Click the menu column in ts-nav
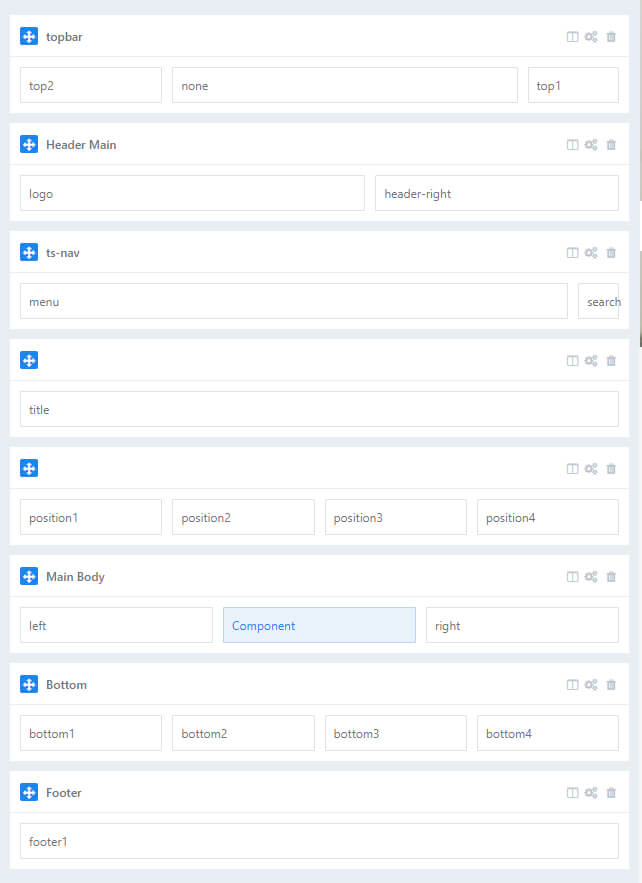The image size is (642, 883). [294, 301]
